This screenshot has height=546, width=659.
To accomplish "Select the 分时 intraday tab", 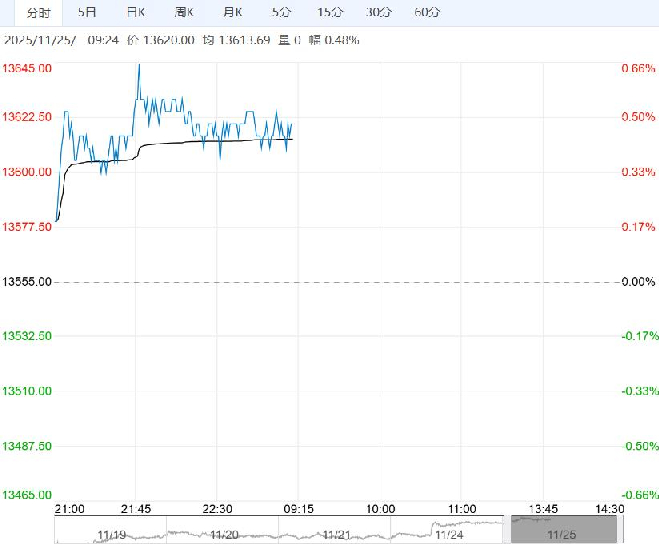I will 37,13.
